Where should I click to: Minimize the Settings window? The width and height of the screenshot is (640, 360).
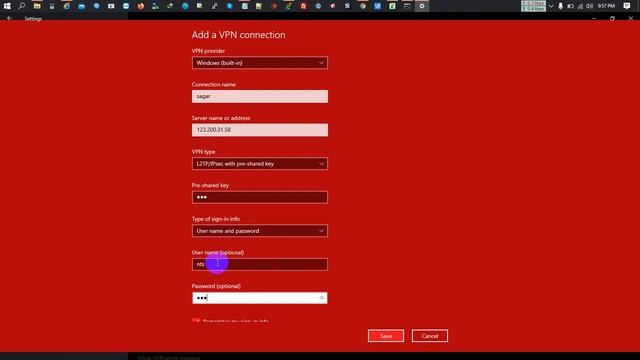coord(594,18)
